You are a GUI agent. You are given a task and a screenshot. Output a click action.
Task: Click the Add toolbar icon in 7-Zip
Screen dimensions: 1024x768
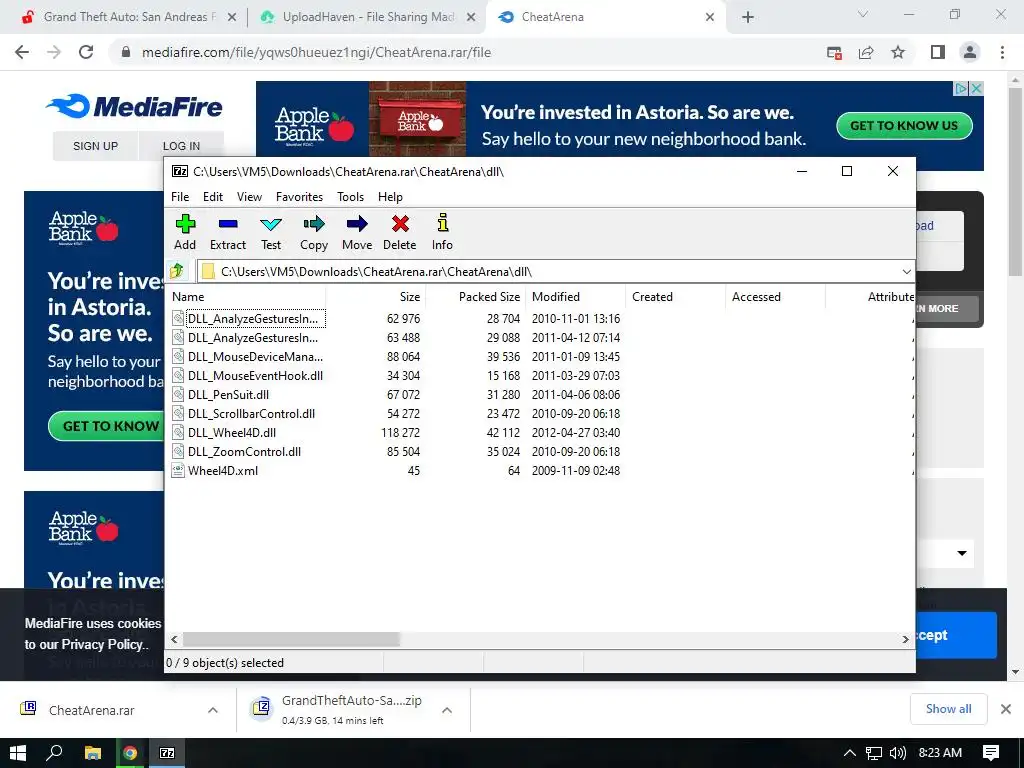185,232
